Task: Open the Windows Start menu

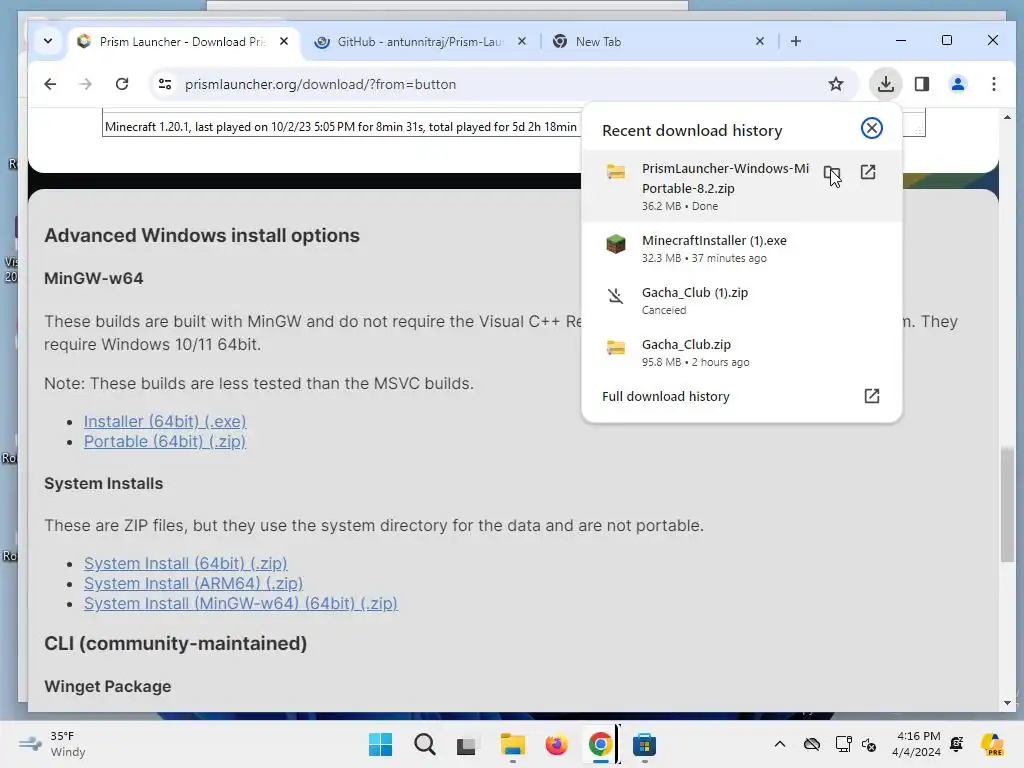Action: point(380,744)
